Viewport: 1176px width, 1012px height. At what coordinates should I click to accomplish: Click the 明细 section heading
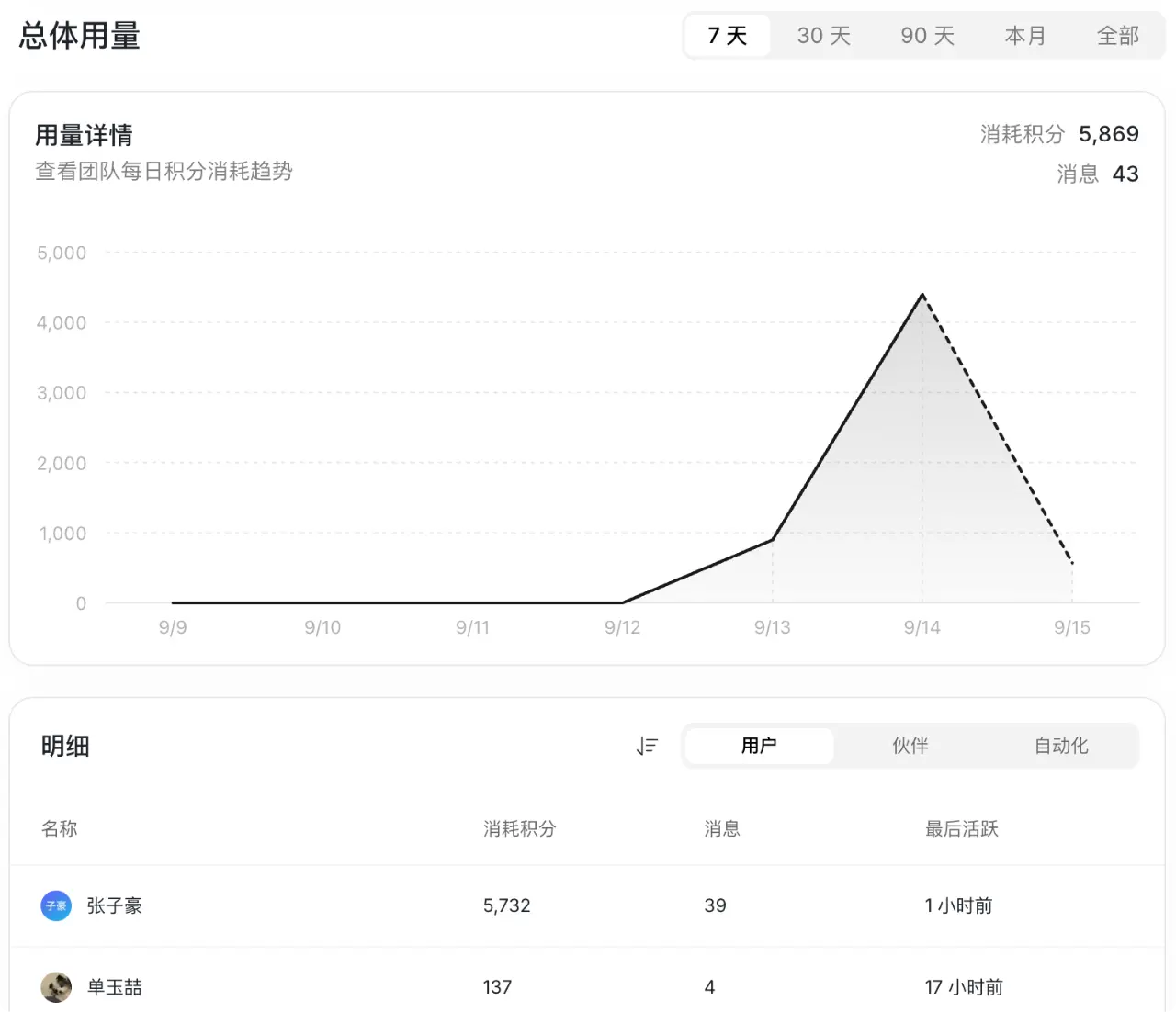pos(65,746)
